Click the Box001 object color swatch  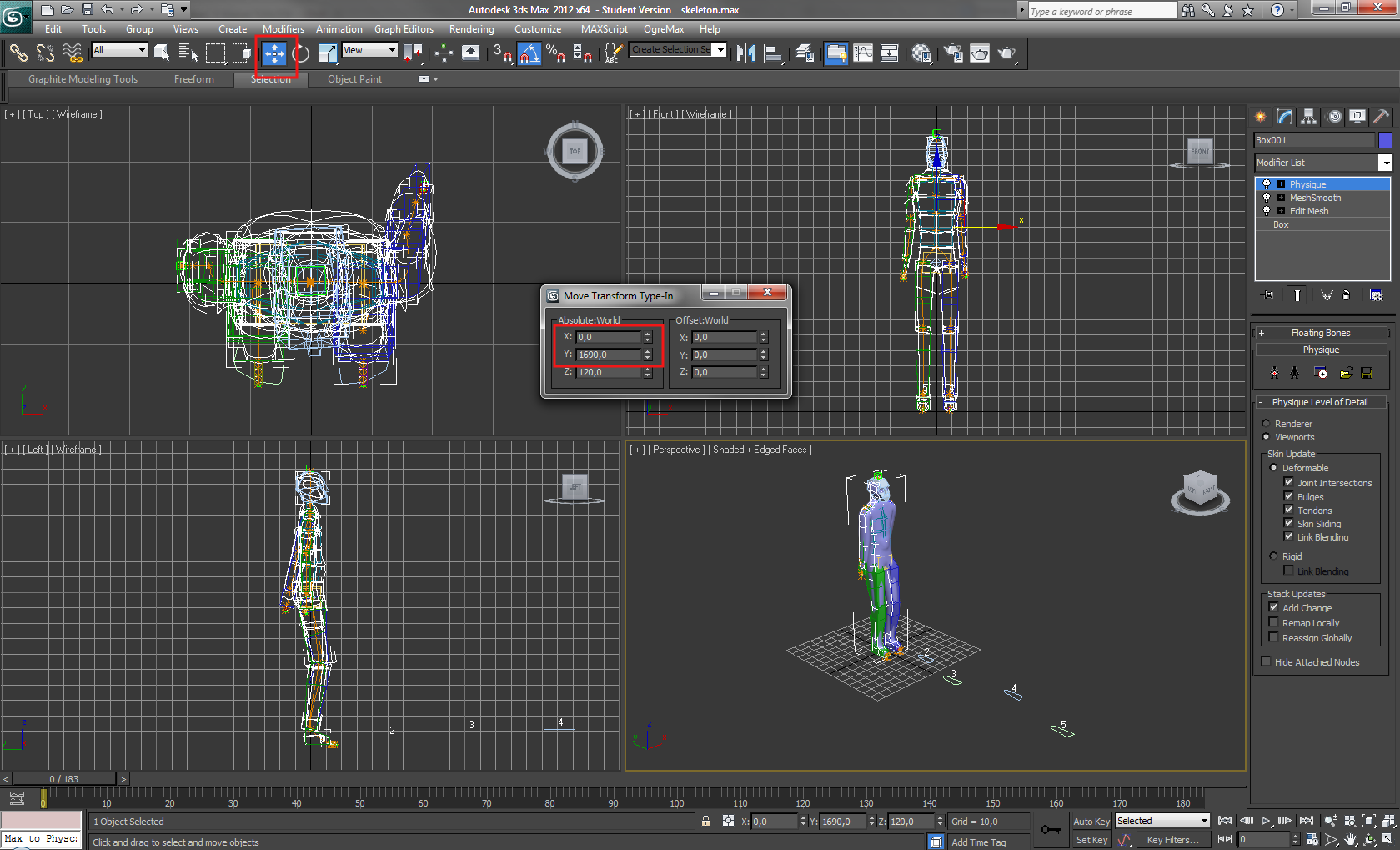(x=1387, y=139)
